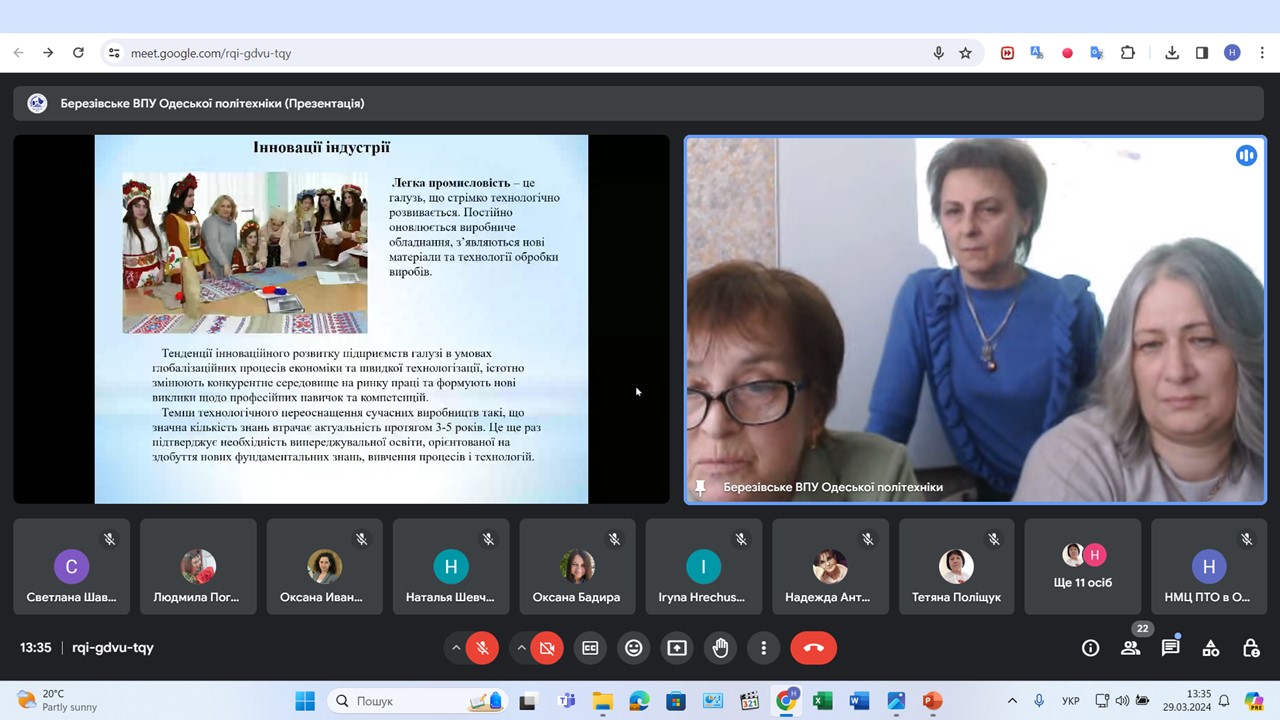The image size is (1280, 720).
Task: Show the people list with 22 participants
Action: 1131,648
